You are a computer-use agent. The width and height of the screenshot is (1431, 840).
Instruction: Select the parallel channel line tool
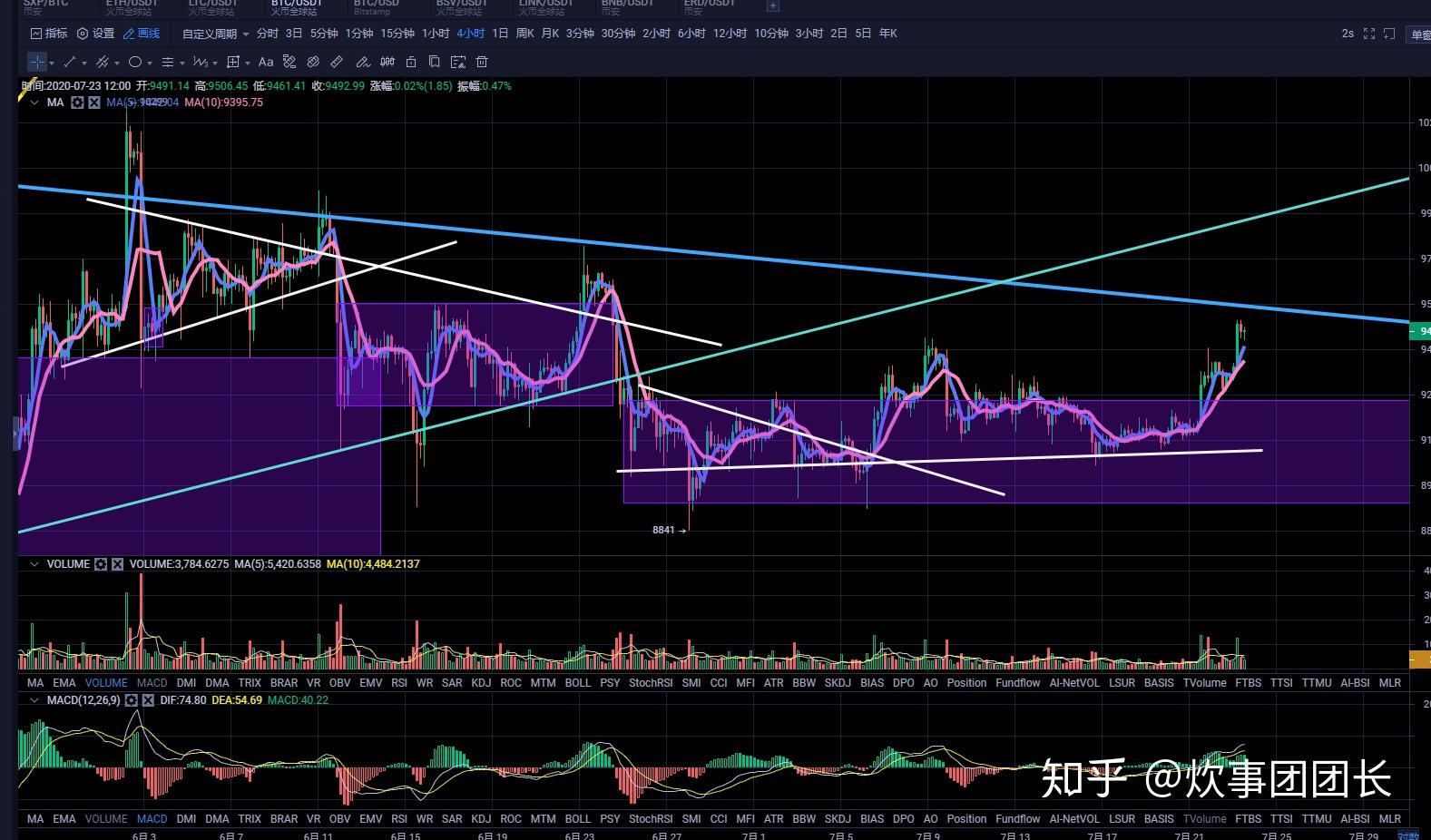point(103,62)
